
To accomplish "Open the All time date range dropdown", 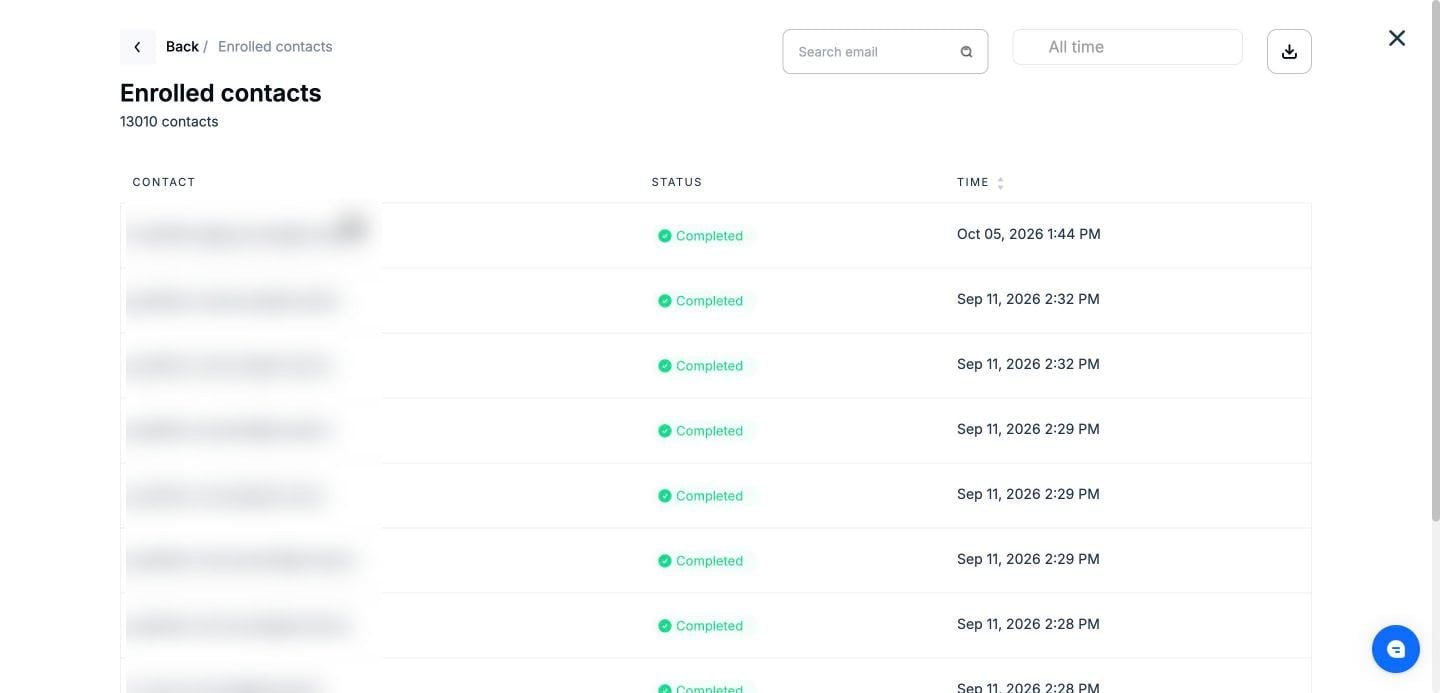I will pos(1127,47).
